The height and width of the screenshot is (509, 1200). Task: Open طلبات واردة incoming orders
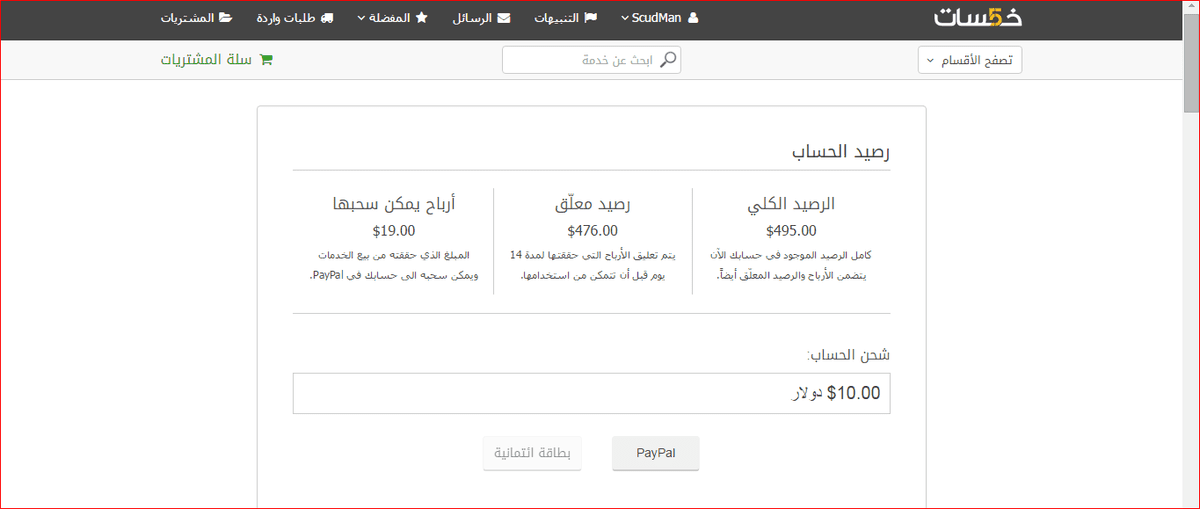pyautogui.click(x=295, y=18)
